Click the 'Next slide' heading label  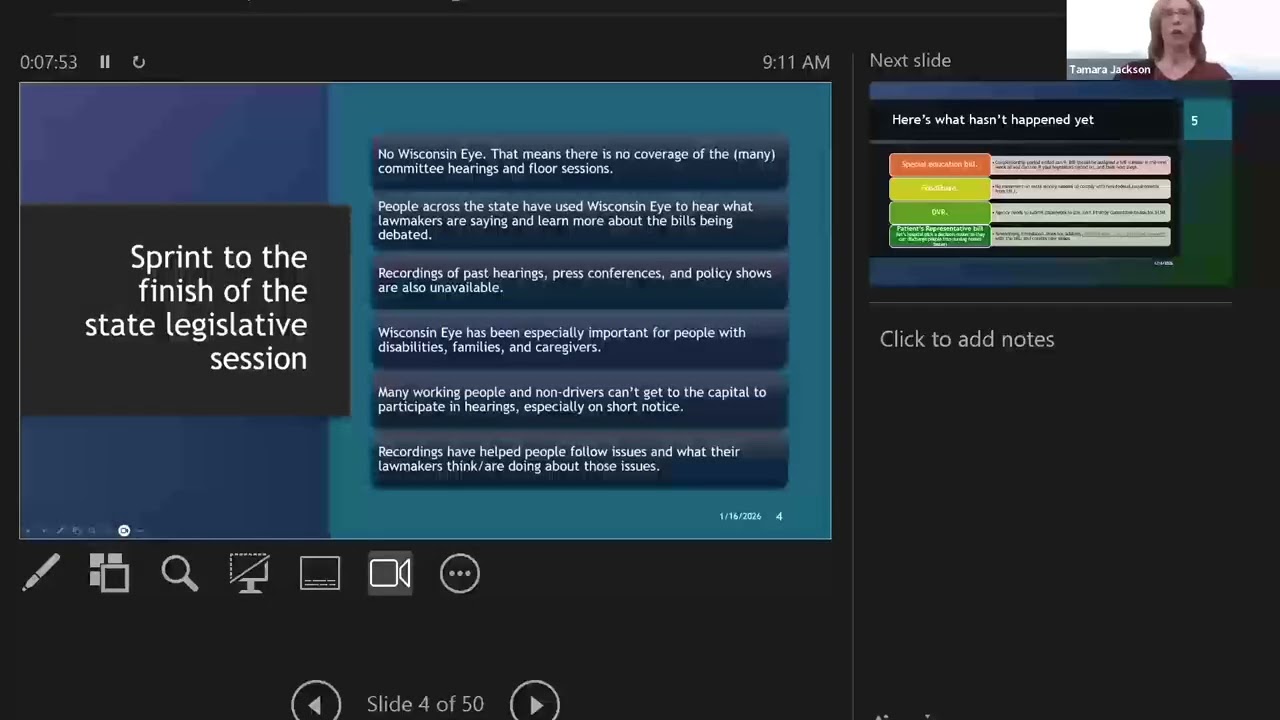[x=910, y=61]
